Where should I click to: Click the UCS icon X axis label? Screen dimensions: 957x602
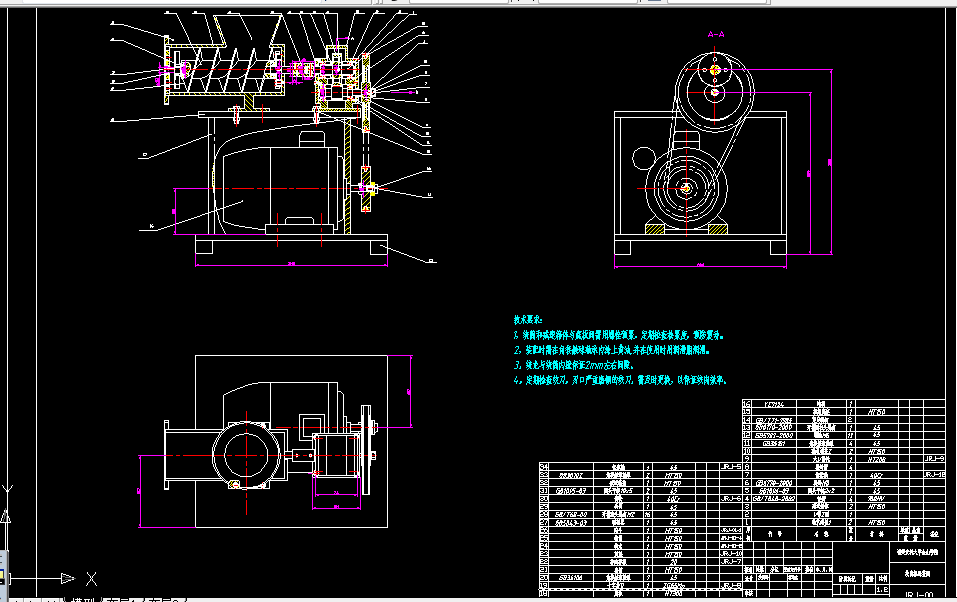point(92,579)
